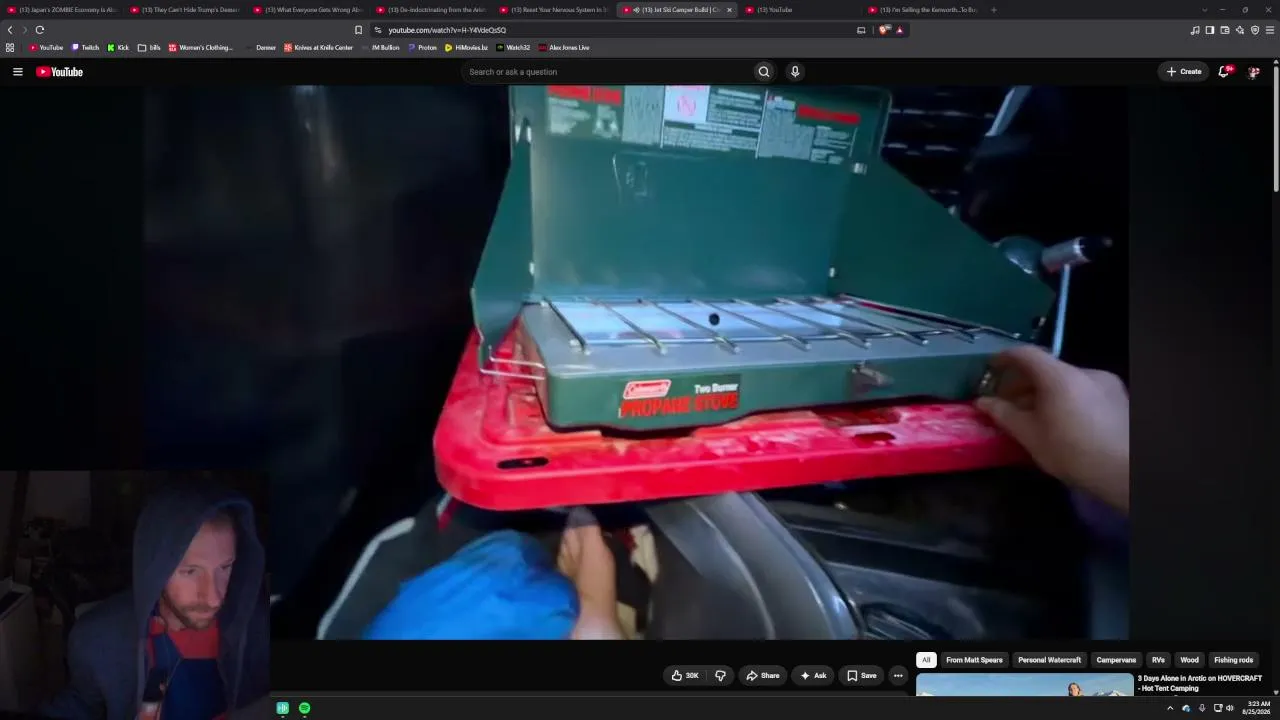Dislike the video with thumbs down
The image size is (1280, 720).
click(720, 676)
